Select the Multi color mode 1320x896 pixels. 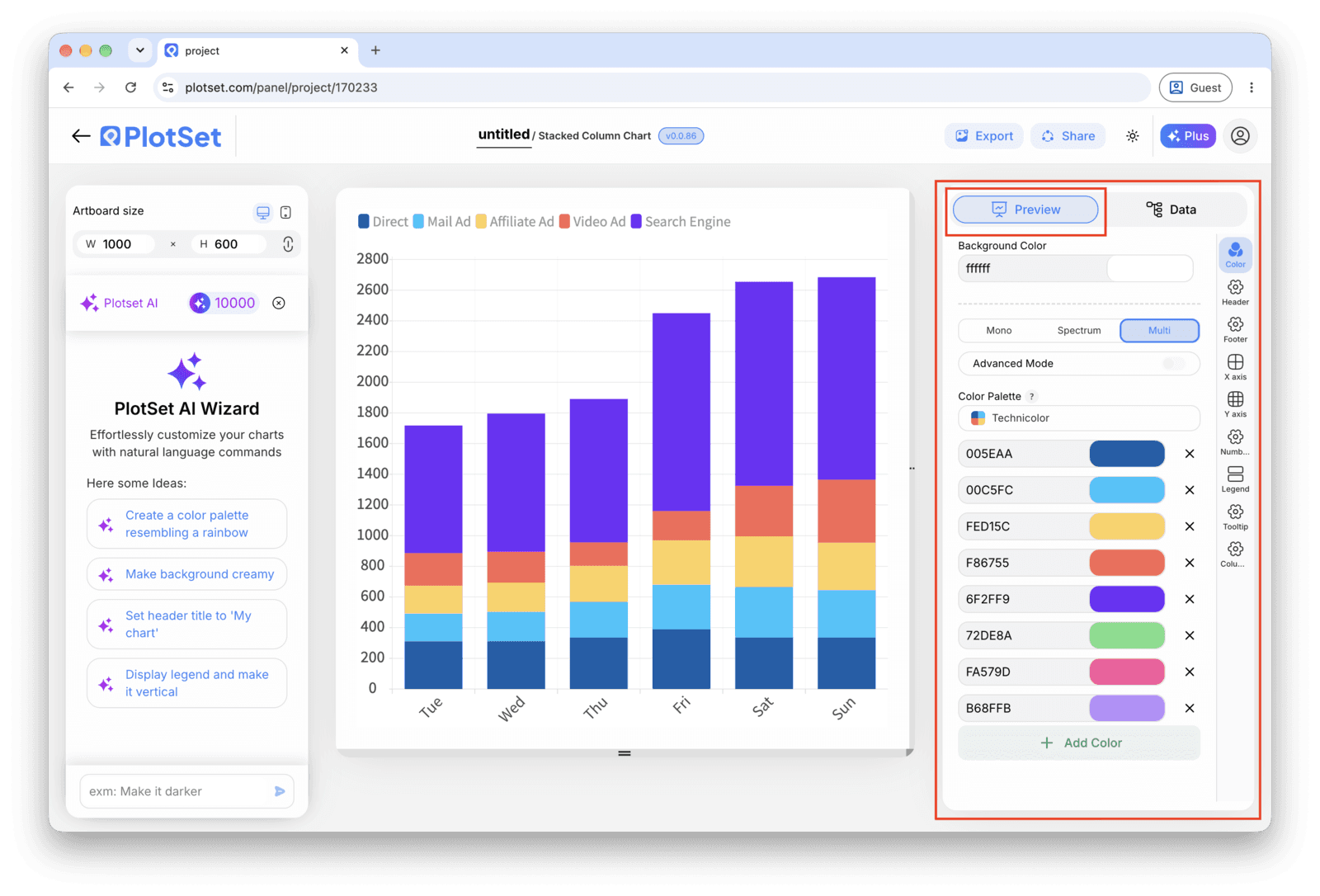1159,331
